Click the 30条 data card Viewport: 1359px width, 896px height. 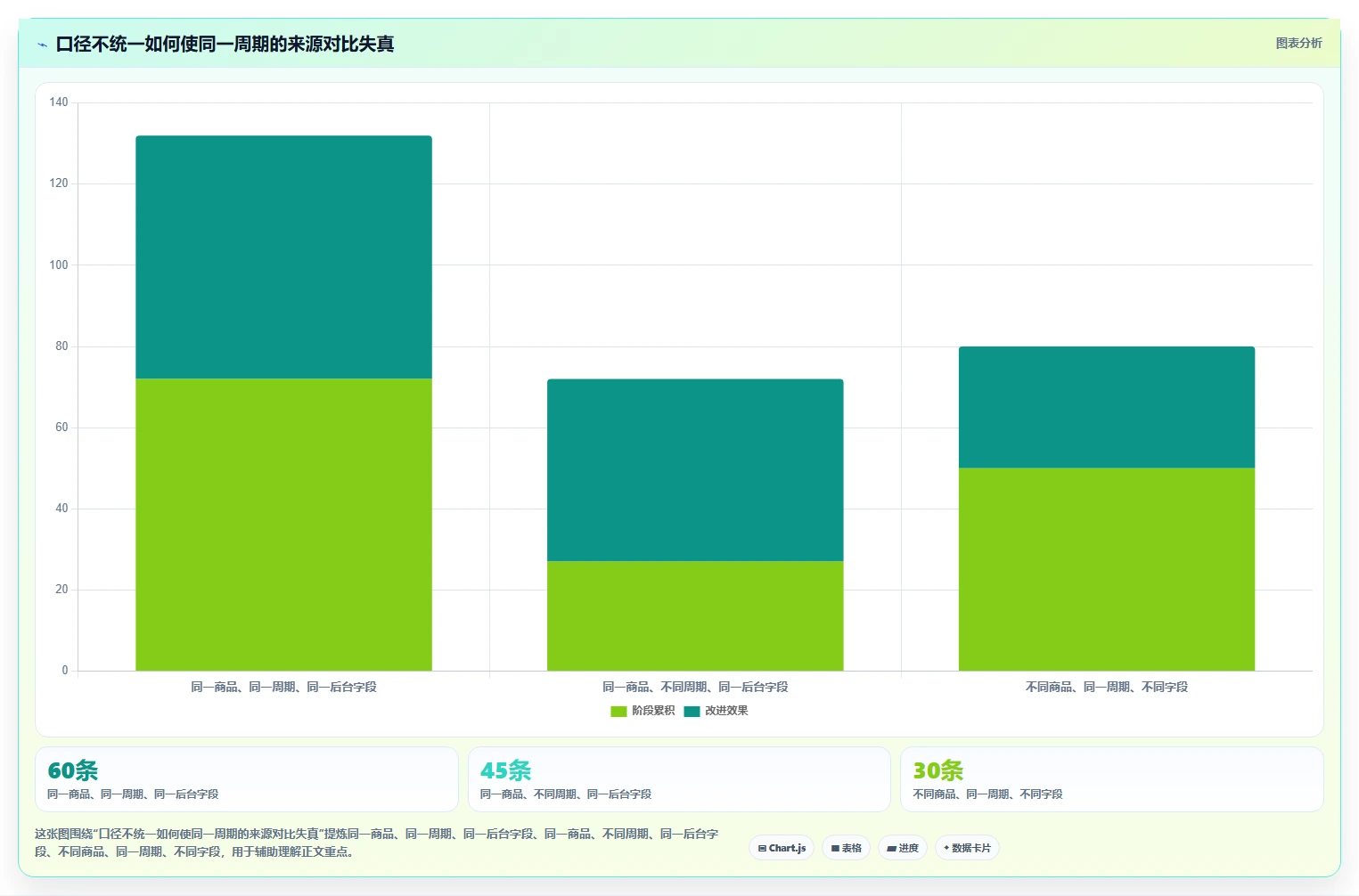coord(1112,779)
